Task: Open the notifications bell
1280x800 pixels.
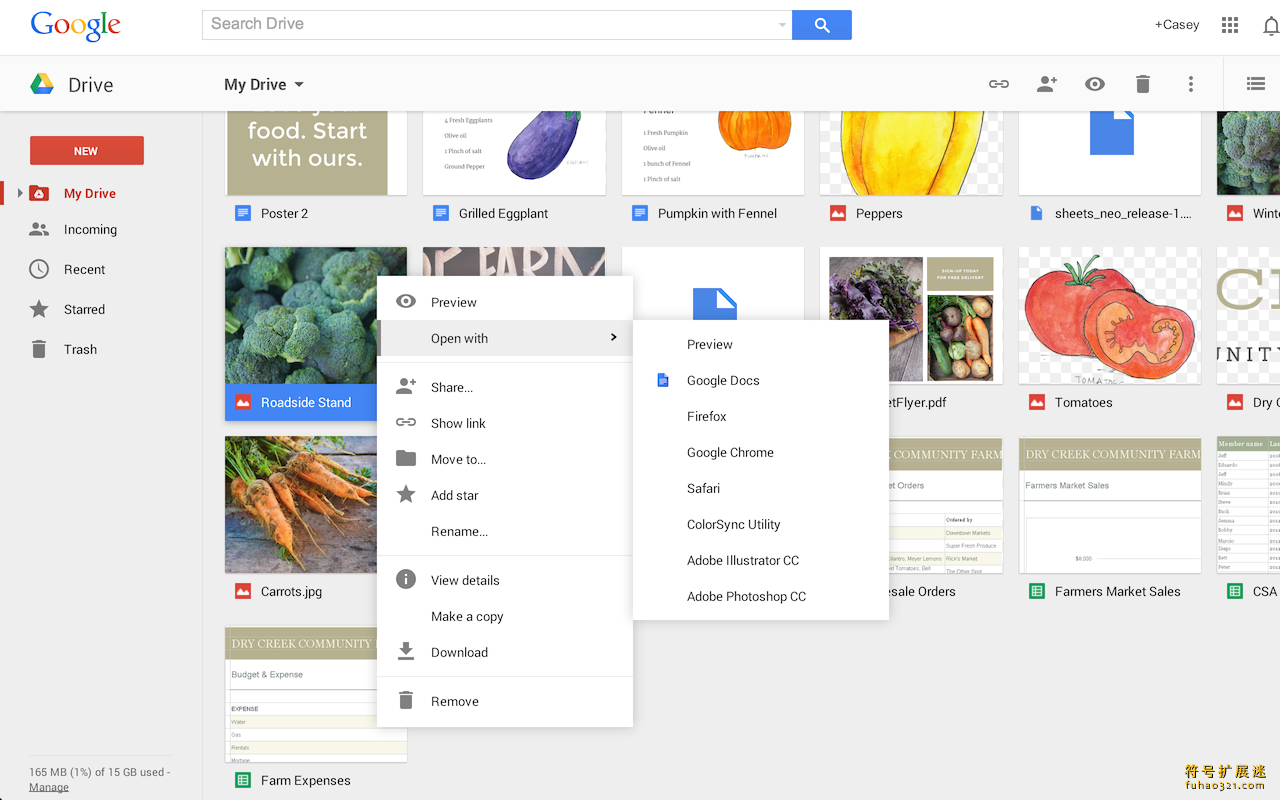Action: [1271, 26]
